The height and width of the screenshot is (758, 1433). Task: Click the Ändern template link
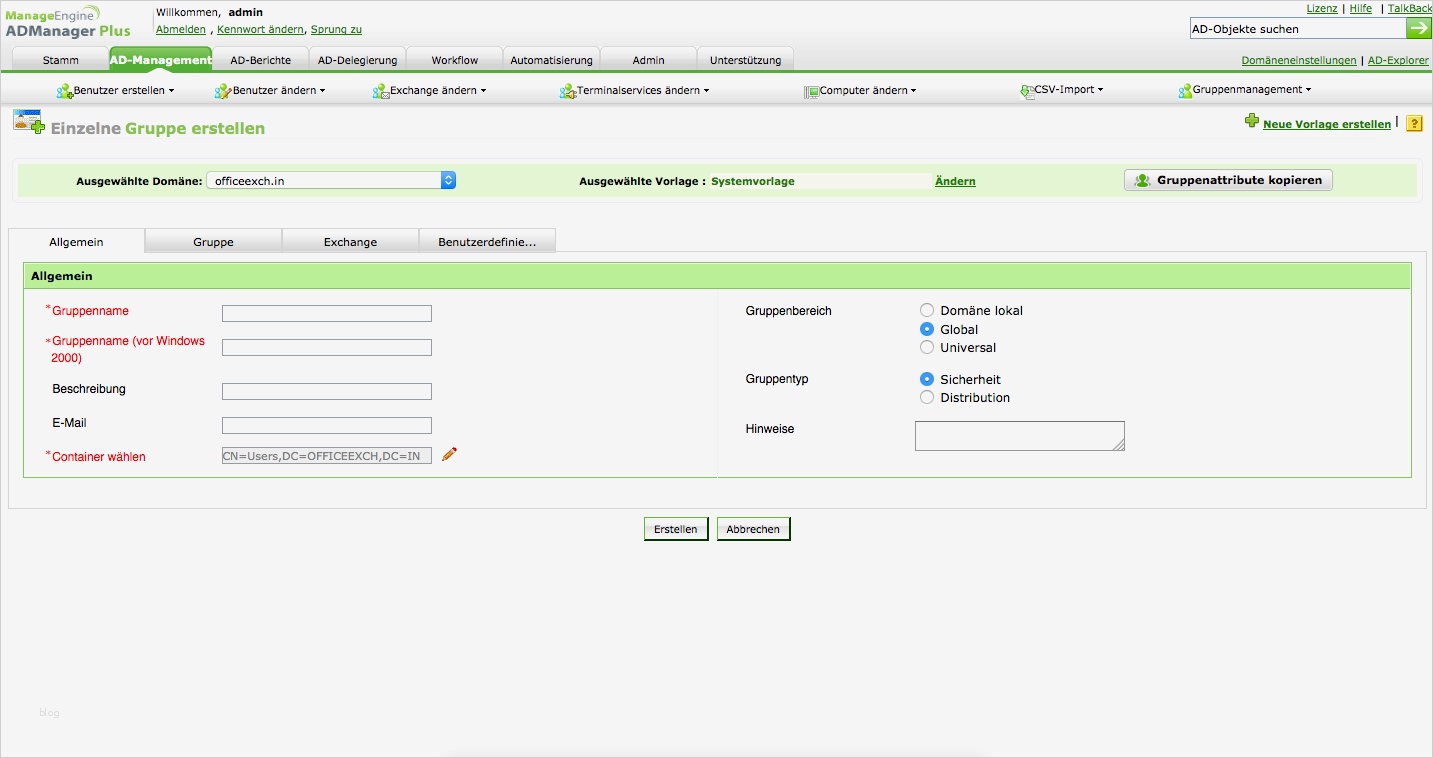[955, 181]
